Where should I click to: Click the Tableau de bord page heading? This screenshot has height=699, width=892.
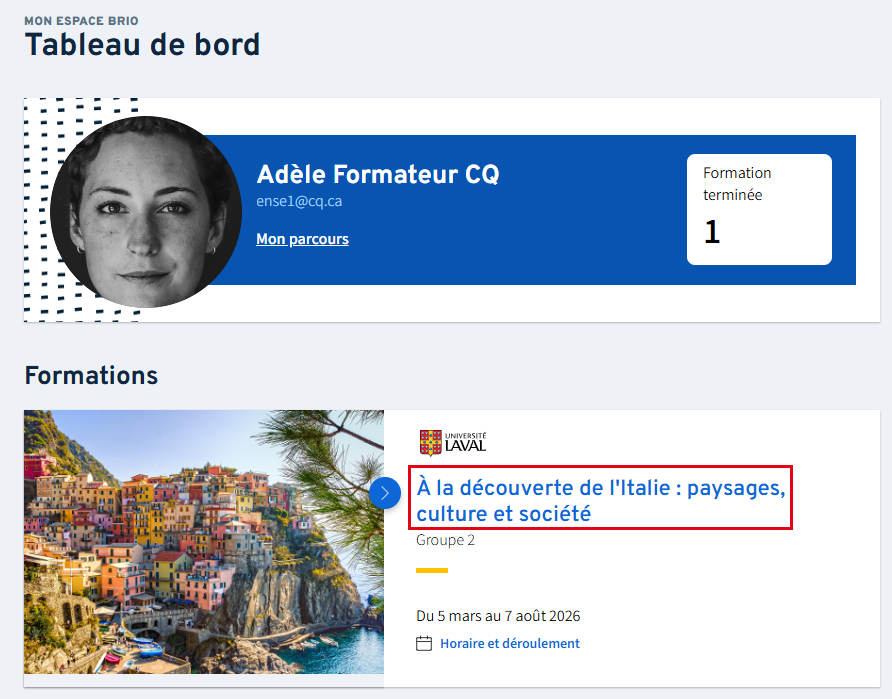click(x=142, y=45)
